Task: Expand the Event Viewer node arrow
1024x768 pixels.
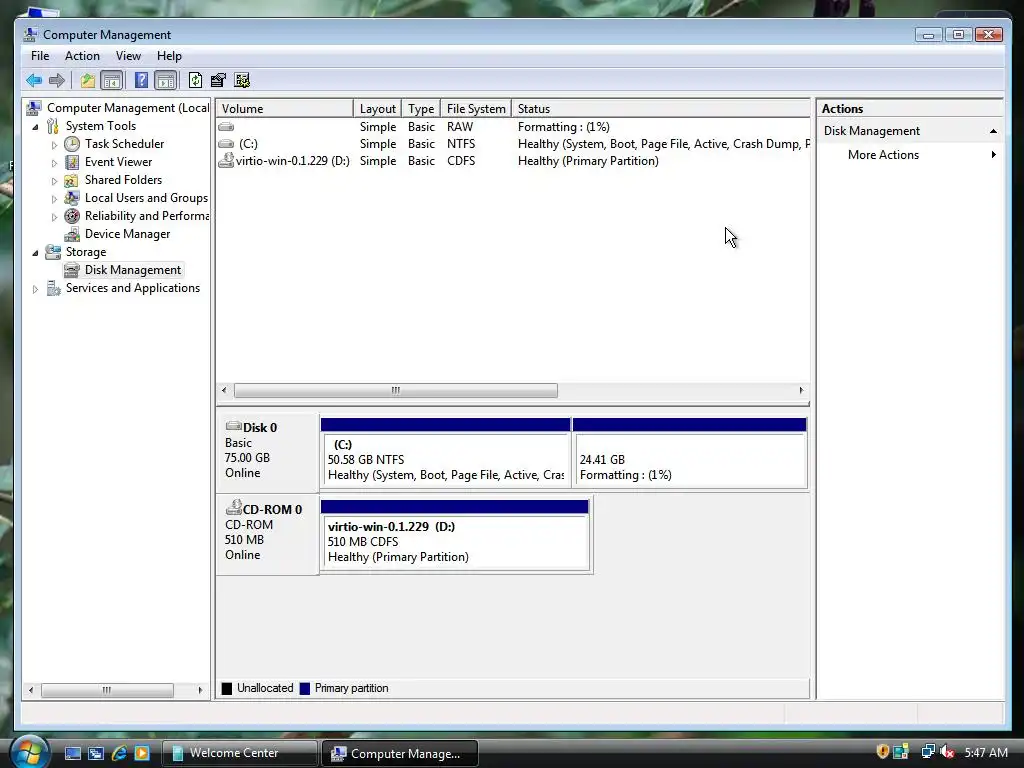Action: tap(54, 163)
